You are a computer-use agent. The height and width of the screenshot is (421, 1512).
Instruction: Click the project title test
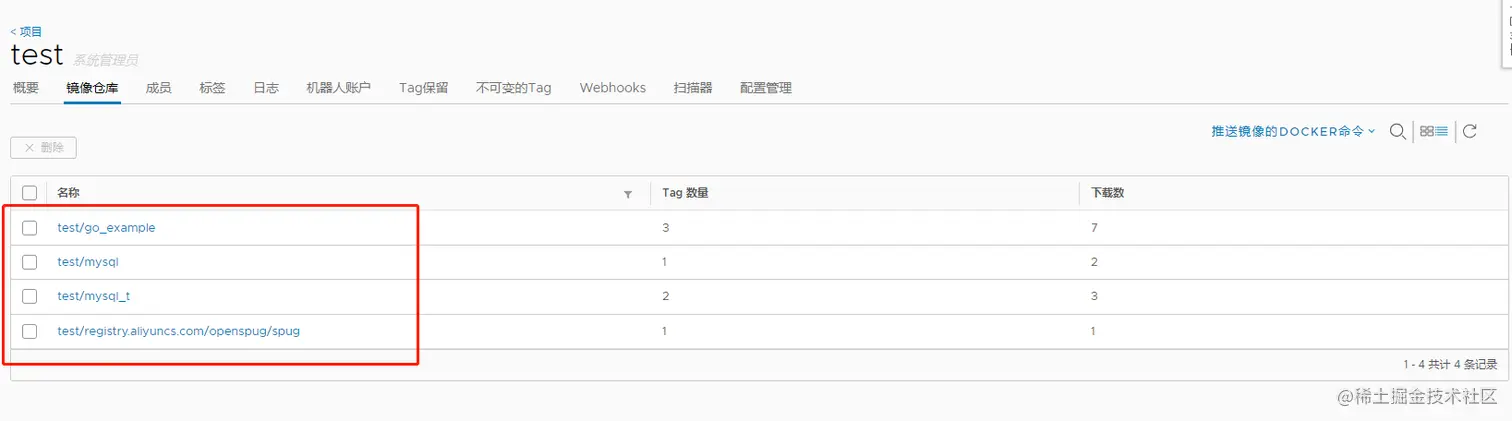[x=37, y=54]
